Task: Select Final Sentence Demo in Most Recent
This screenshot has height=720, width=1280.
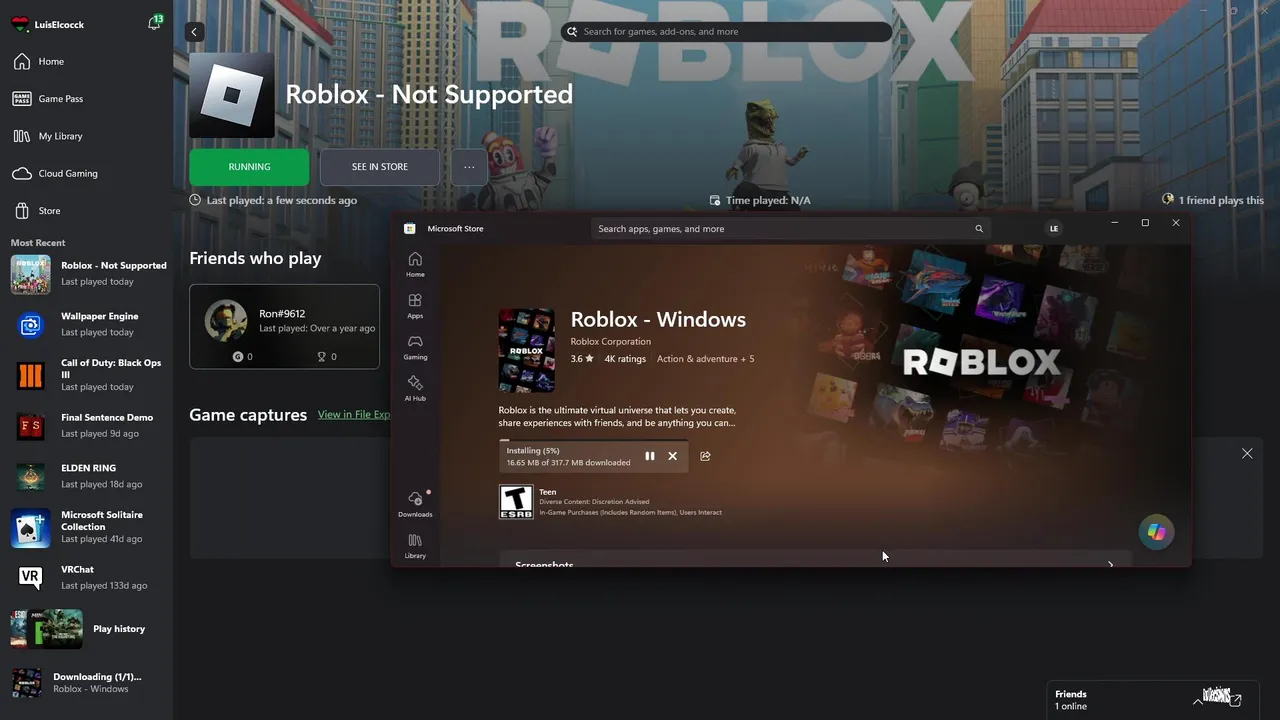Action: [x=86, y=425]
